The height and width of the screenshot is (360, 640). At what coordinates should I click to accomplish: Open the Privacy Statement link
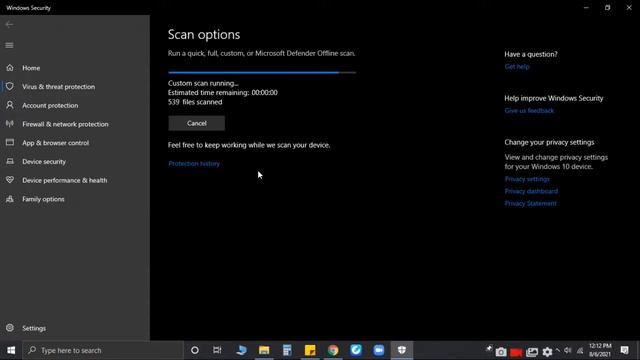point(530,203)
